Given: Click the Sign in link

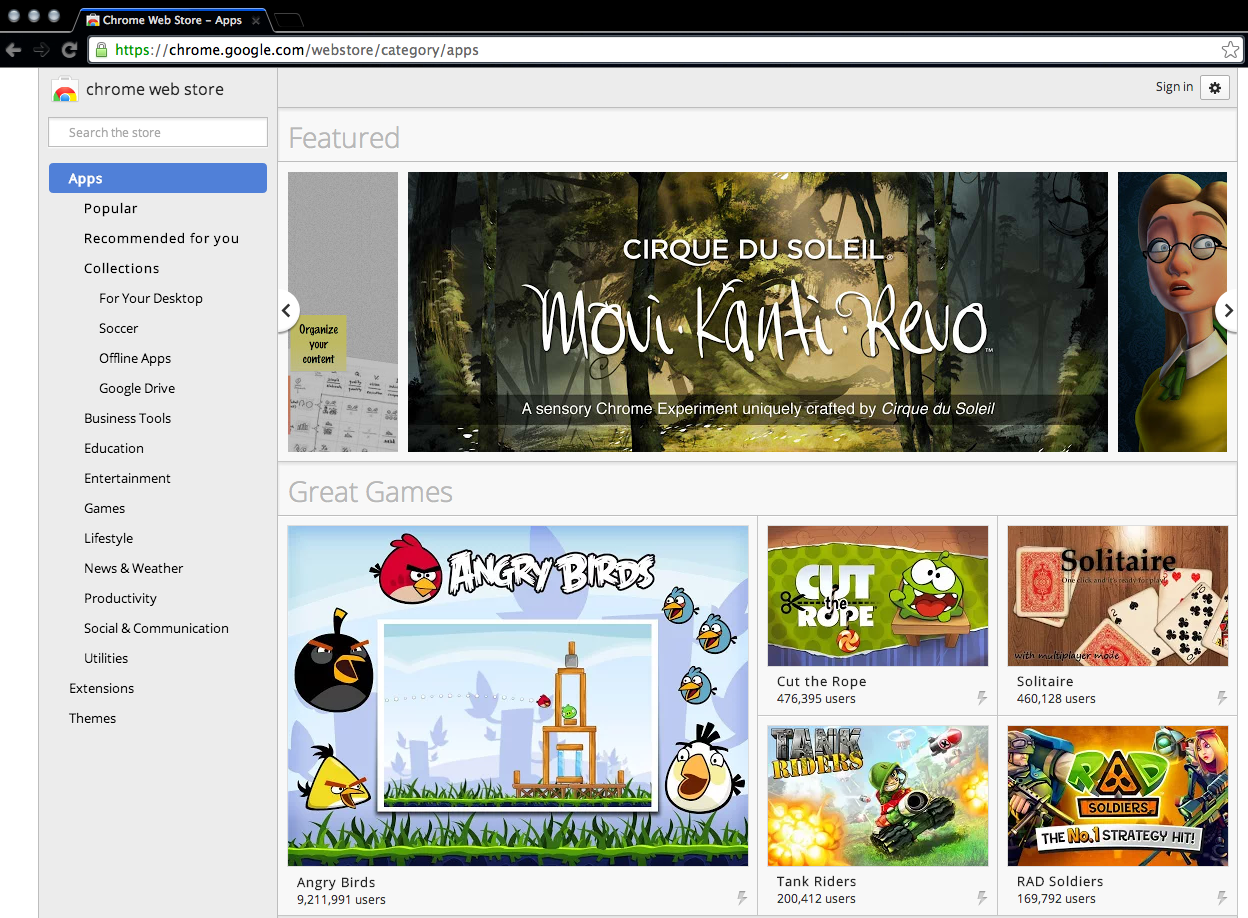Looking at the screenshot, I should click(x=1174, y=87).
